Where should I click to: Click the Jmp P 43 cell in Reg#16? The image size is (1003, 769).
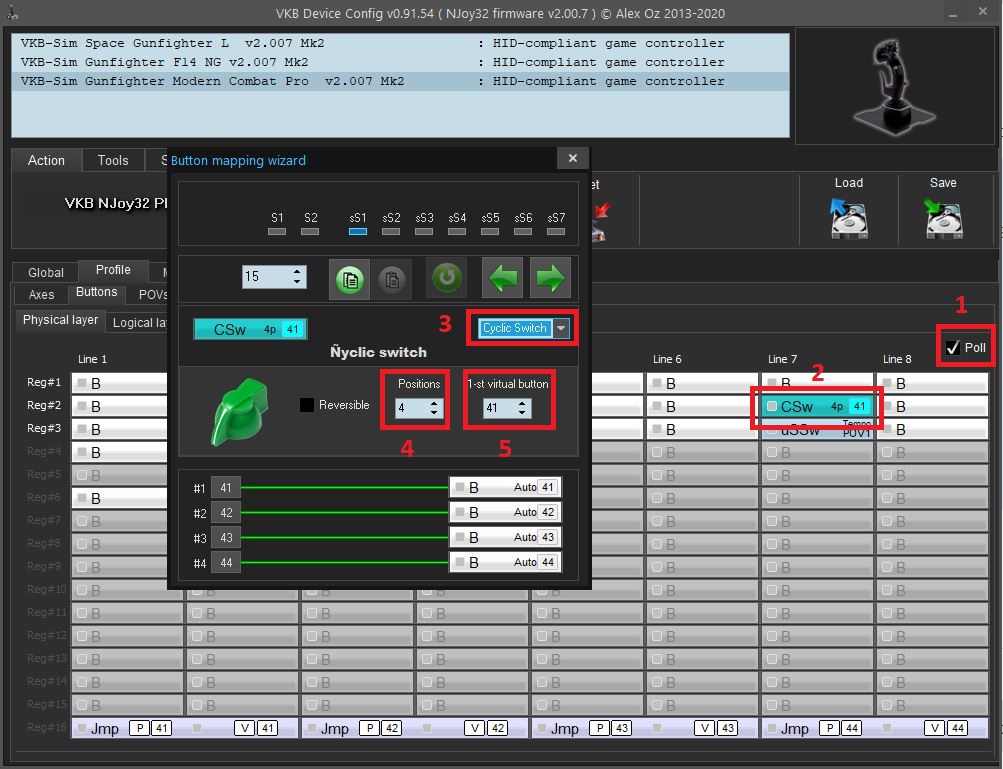pos(588,728)
